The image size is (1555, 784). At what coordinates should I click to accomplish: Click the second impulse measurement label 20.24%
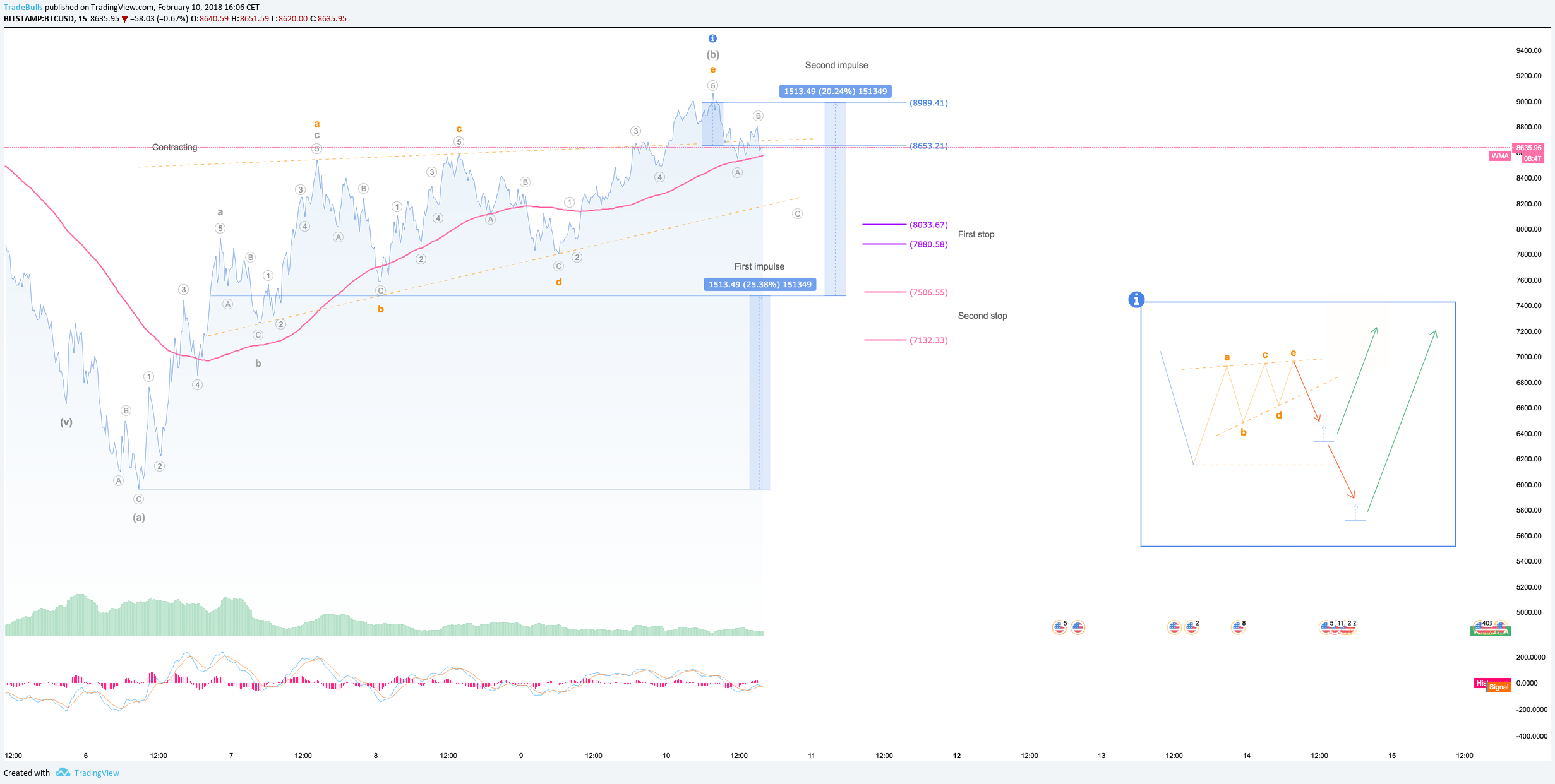point(836,92)
